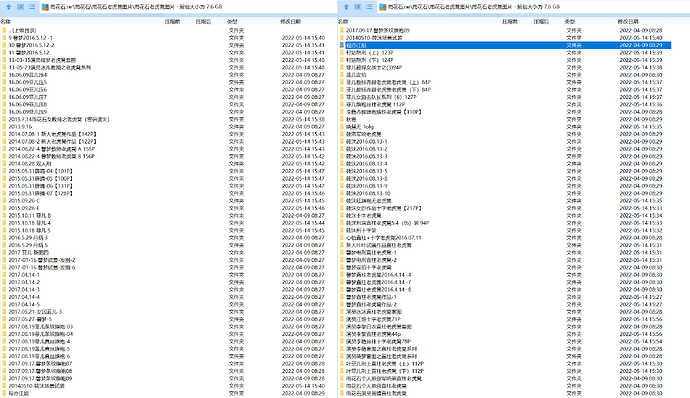Image resolution: width=690 pixels, height=398 pixels.
Task: Select '2016.5.29 丹妈 5' folder
Action: pyautogui.click(x=28, y=245)
